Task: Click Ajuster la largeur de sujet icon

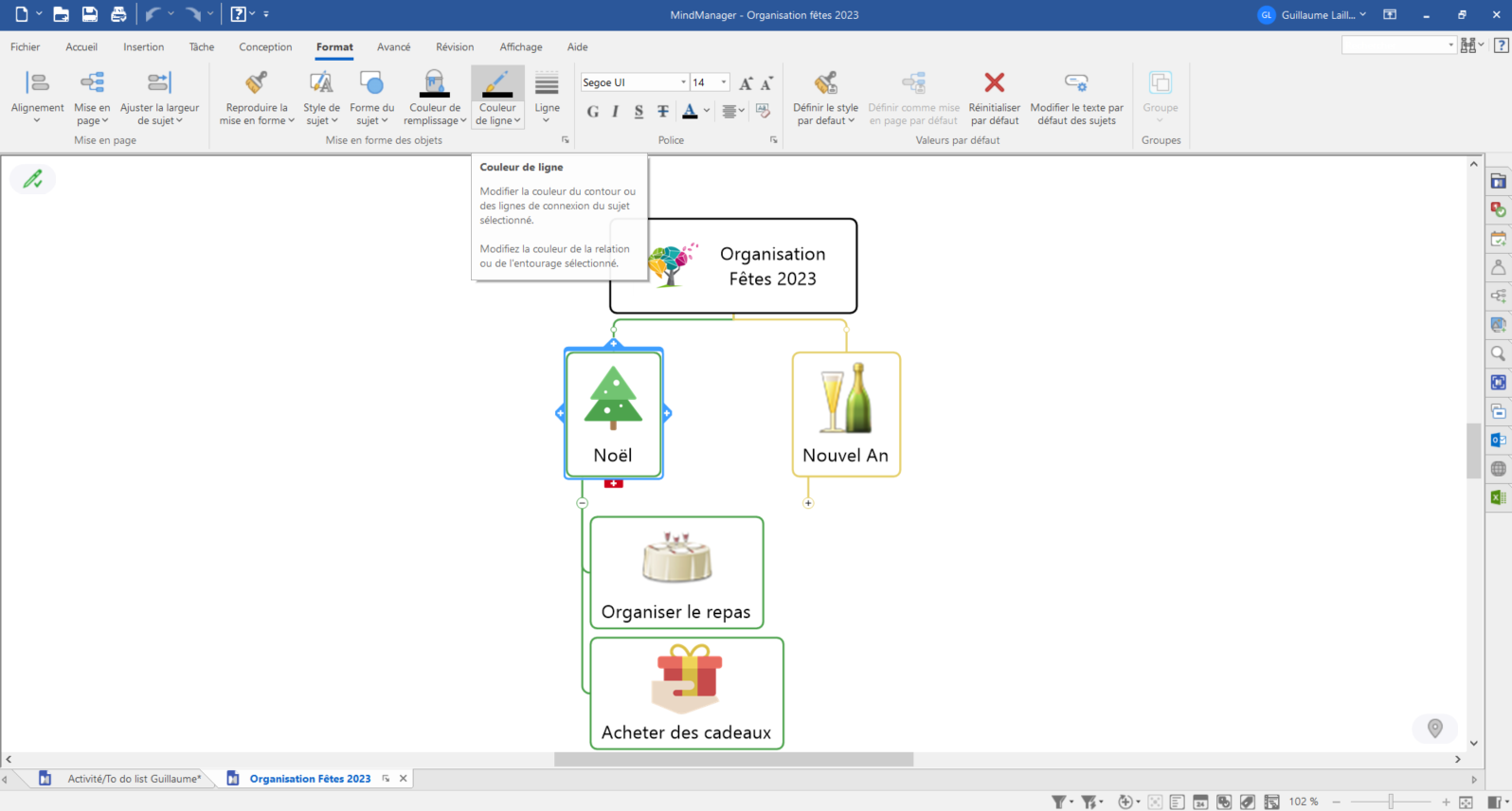Action: (x=159, y=83)
